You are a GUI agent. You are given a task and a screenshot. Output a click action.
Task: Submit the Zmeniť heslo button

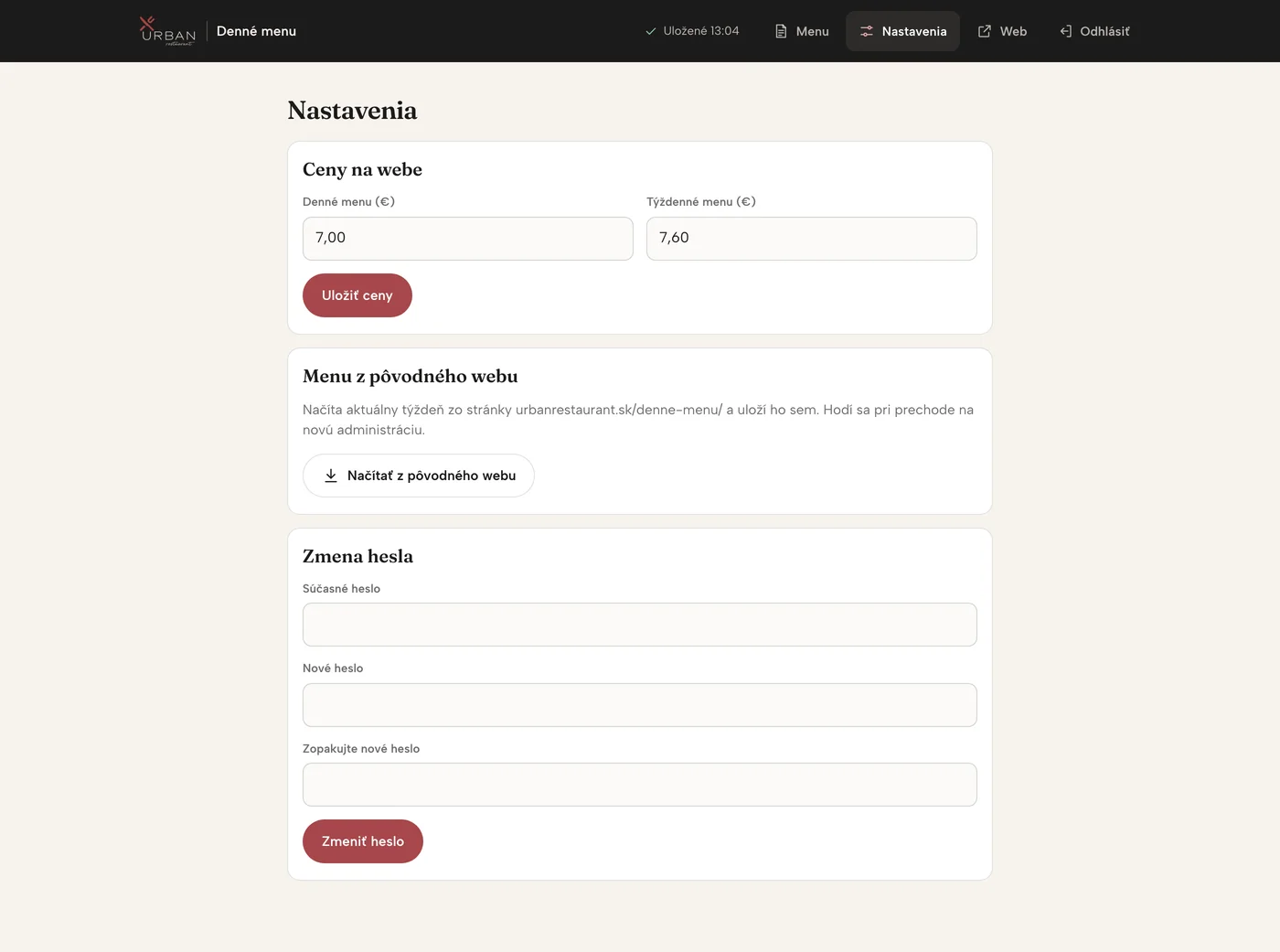tap(363, 841)
